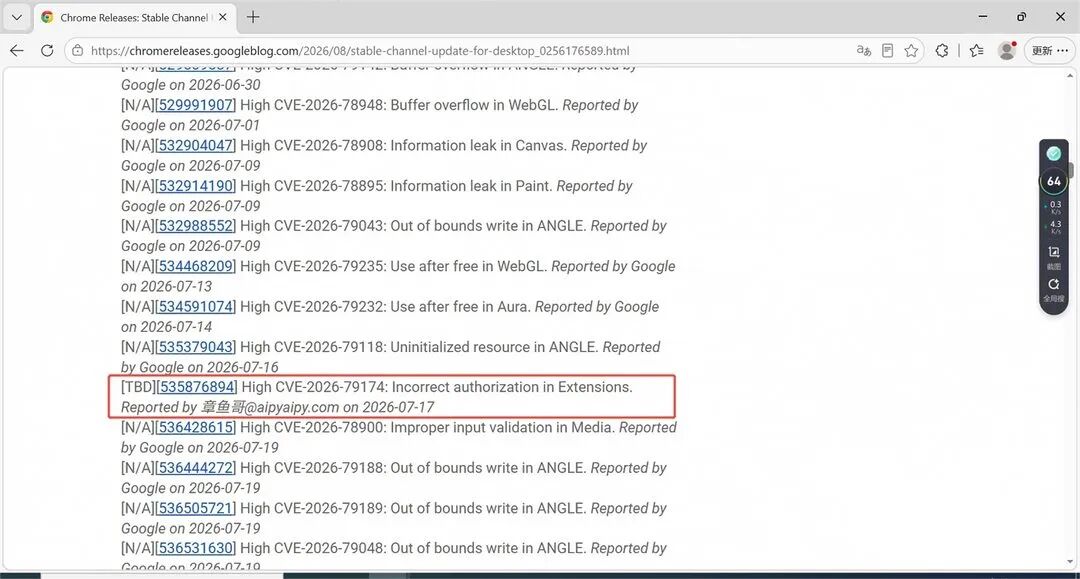Open a new tab with the plus button
The height and width of the screenshot is (579, 1080).
point(253,17)
